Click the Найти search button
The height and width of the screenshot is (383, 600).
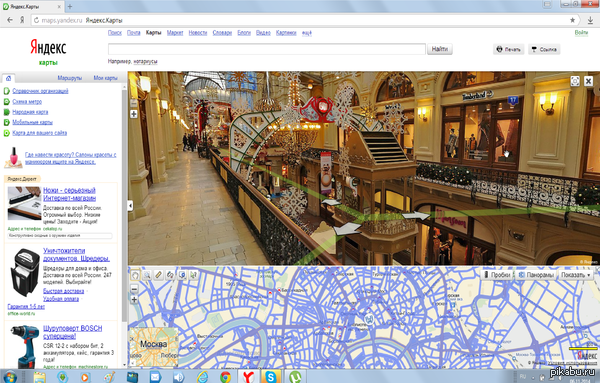click(440, 49)
